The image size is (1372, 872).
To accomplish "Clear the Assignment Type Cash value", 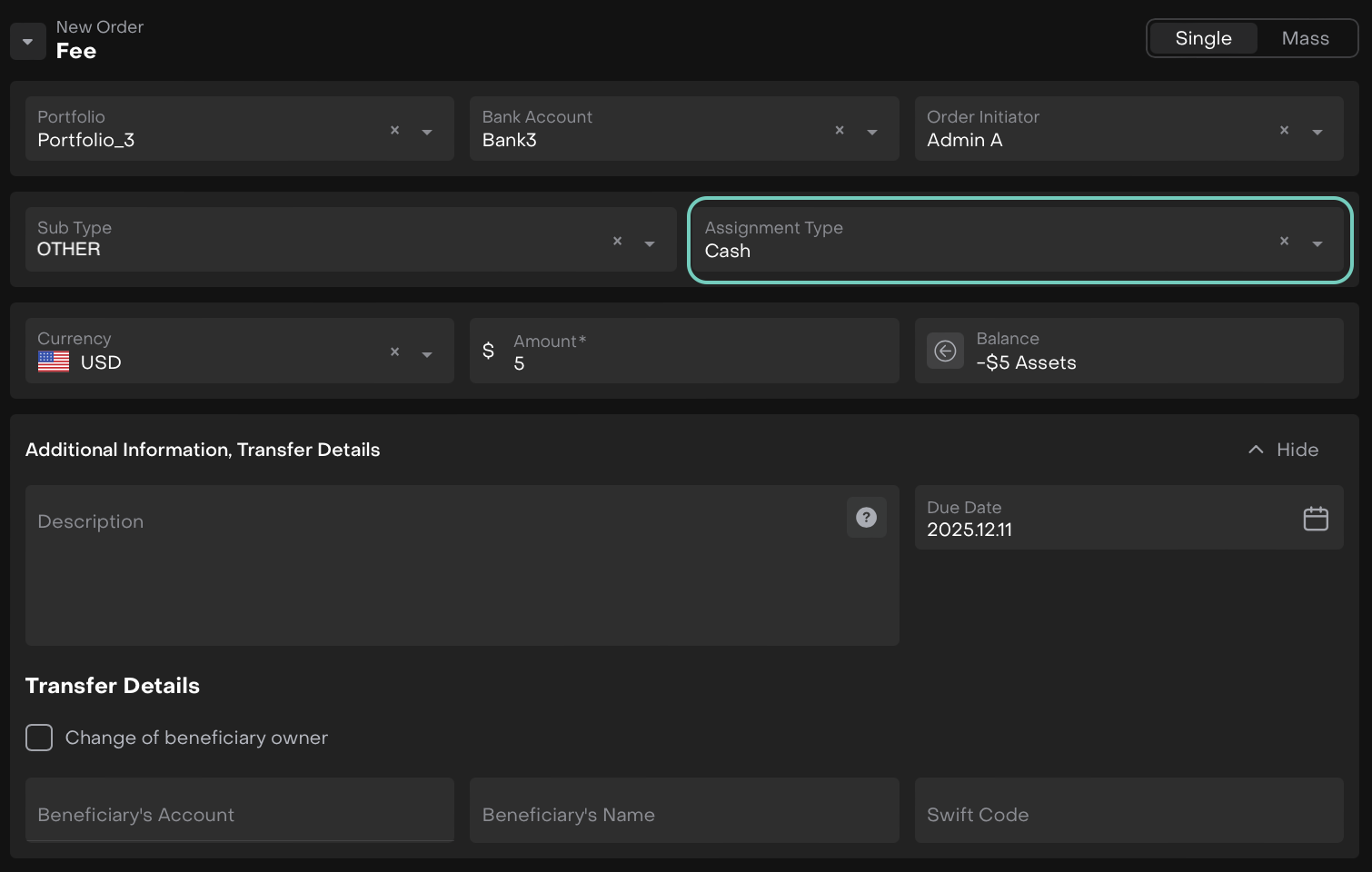I will tap(1284, 242).
